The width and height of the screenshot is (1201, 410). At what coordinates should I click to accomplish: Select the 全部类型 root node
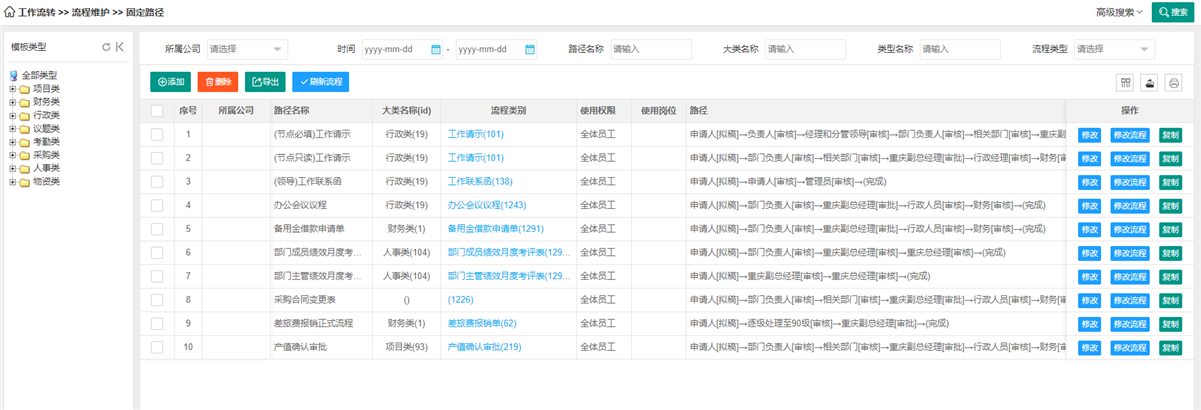click(39, 75)
